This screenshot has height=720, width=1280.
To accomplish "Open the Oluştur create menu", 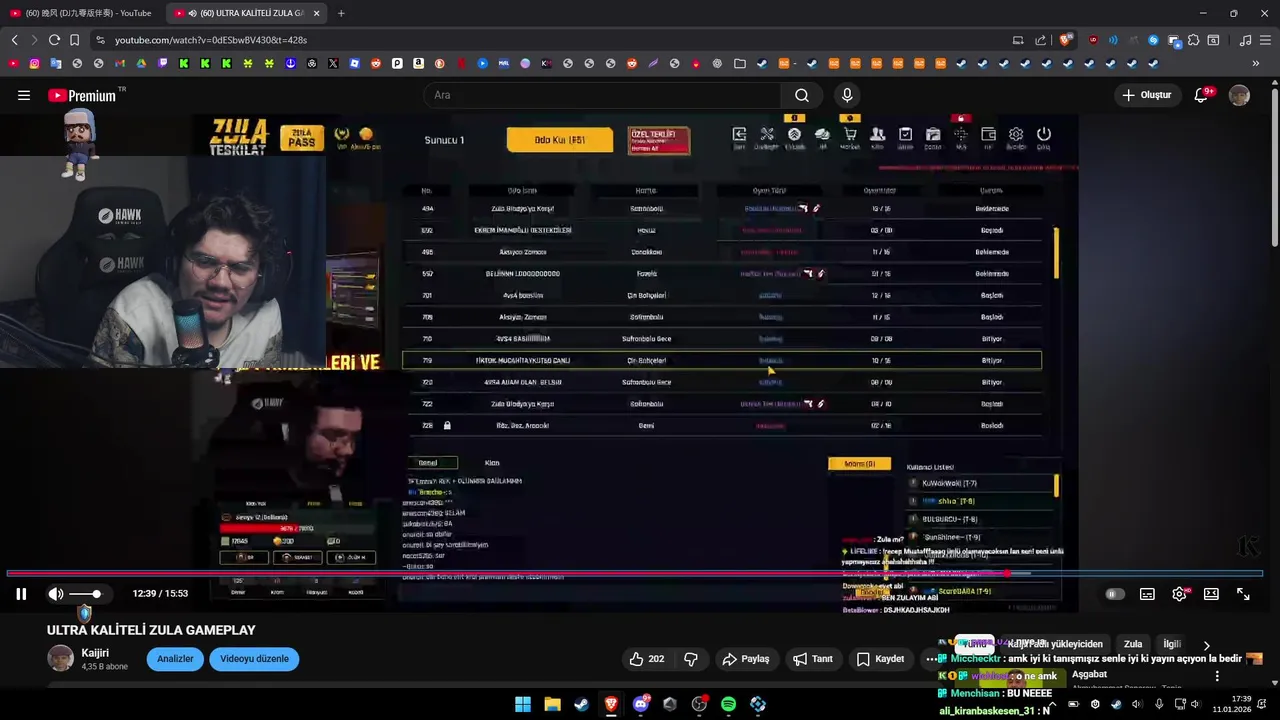I will tap(1146, 95).
